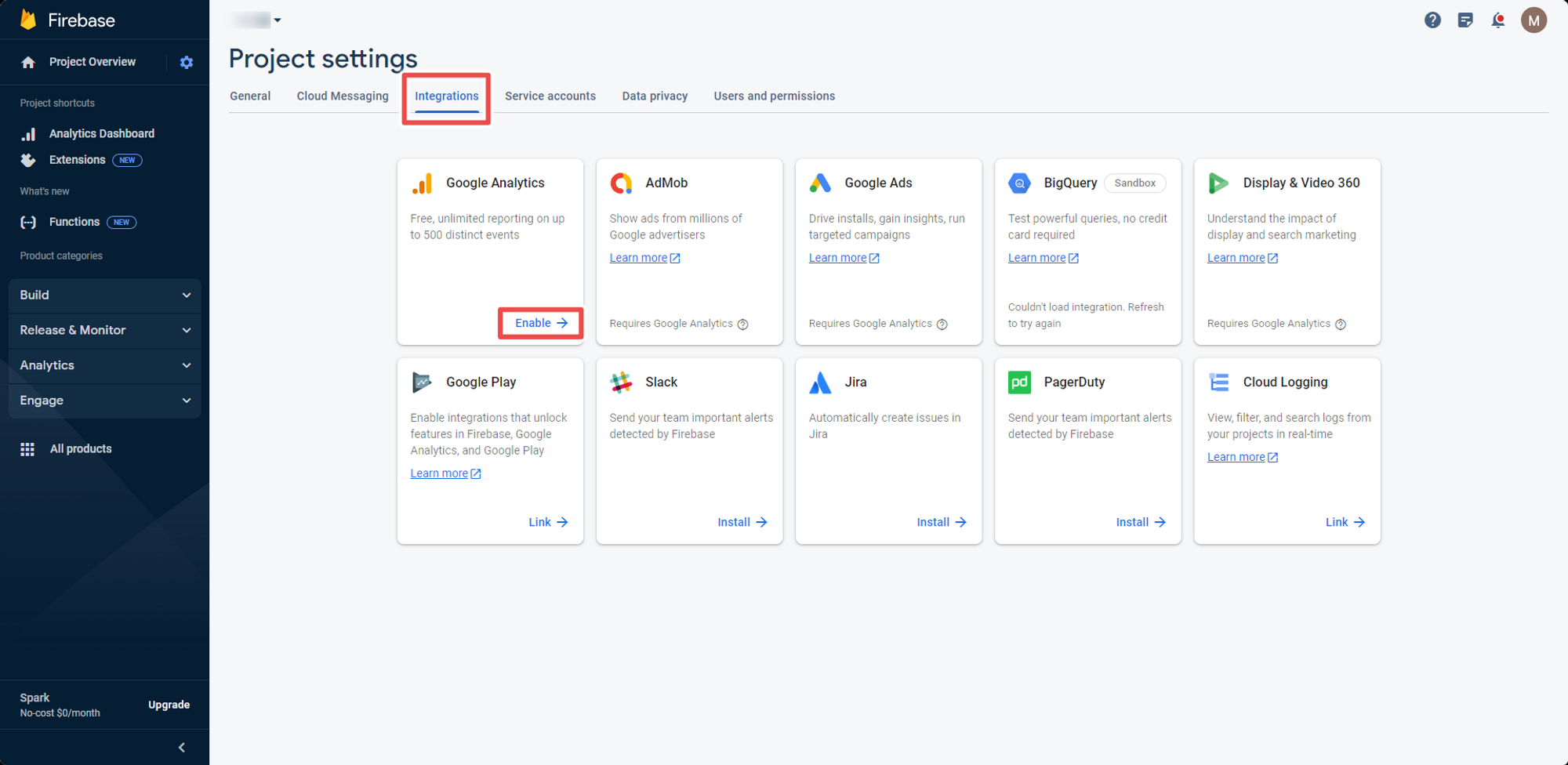Open the release notes feedback icon
Image resolution: width=1568 pixels, height=765 pixels.
click(1465, 20)
